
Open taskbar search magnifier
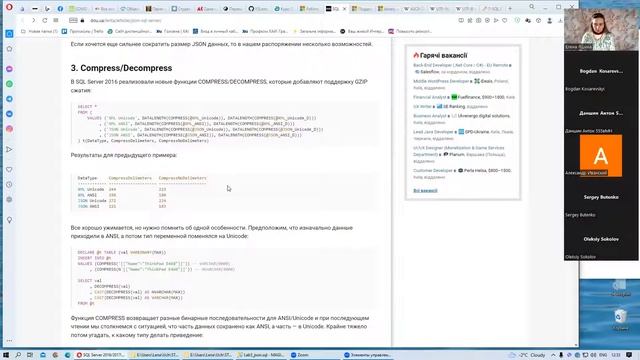pyautogui.click(x=18, y=355)
